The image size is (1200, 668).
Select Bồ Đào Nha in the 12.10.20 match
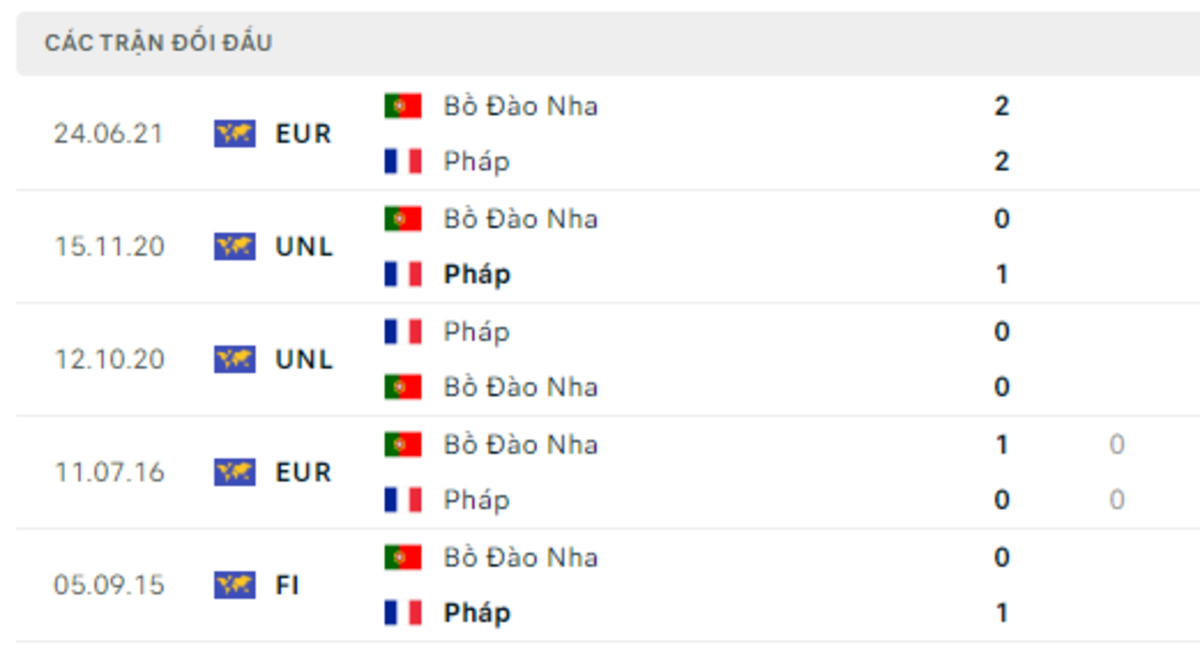(x=520, y=388)
